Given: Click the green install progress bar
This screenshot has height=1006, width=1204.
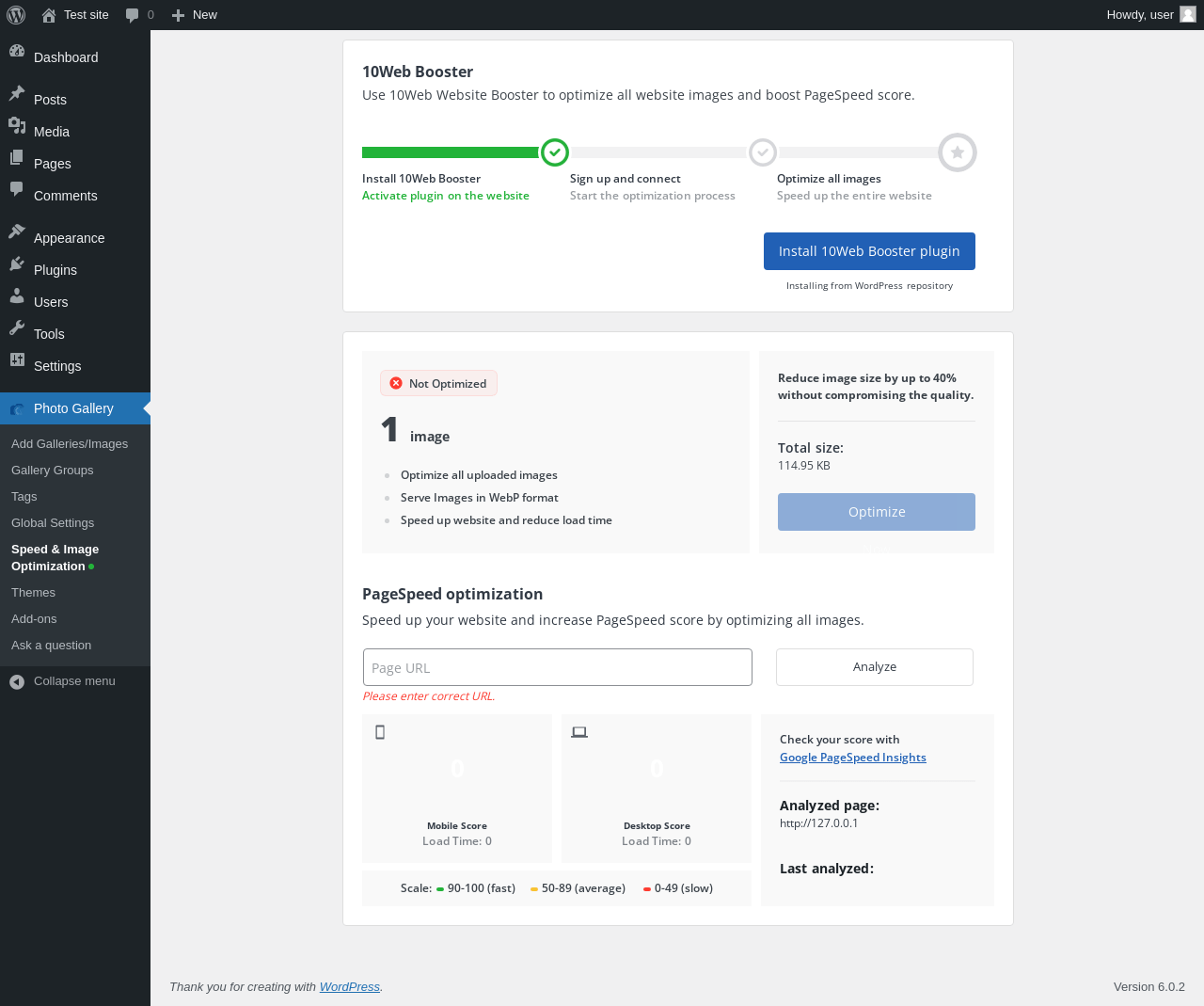Looking at the screenshot, I should pos(451,152).
